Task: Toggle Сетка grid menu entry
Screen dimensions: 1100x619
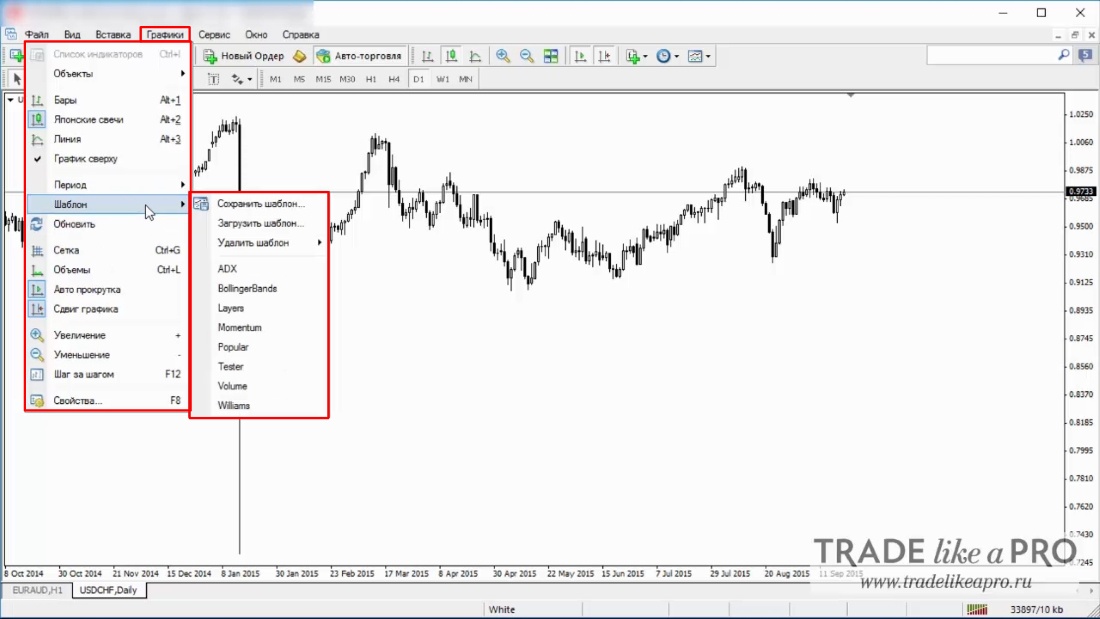Action: point(107,251)
